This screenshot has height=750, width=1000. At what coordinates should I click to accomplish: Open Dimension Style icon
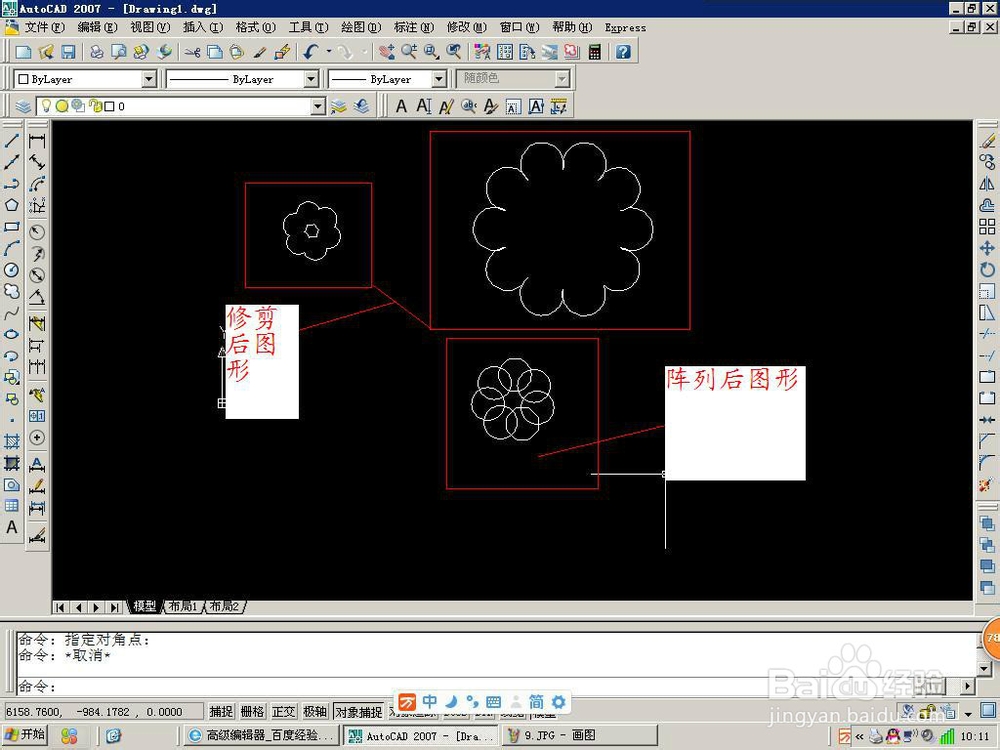[x=37, y=535]
